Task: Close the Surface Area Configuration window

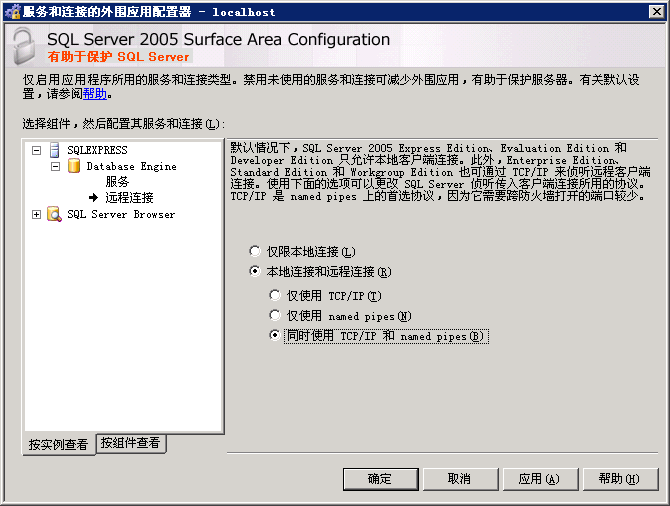Action: [x=656, y=12]
